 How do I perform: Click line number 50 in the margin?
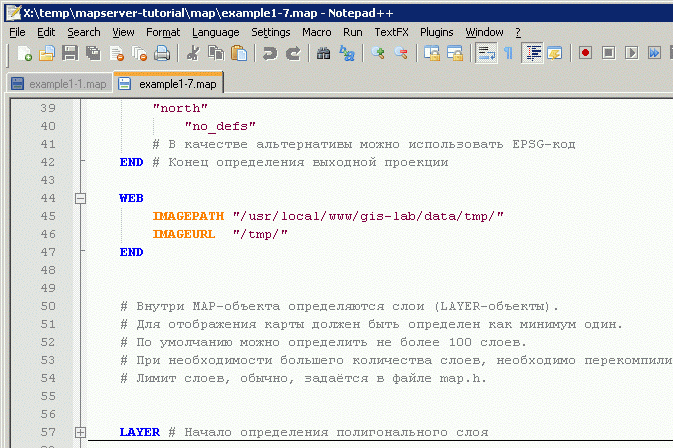point(46,306)
